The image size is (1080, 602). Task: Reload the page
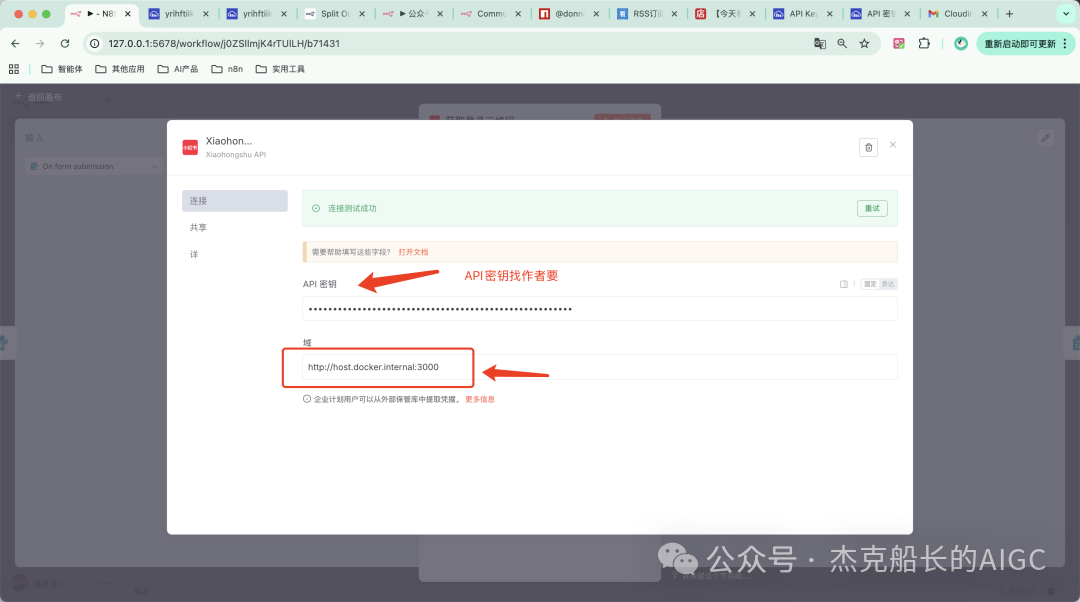65,43
